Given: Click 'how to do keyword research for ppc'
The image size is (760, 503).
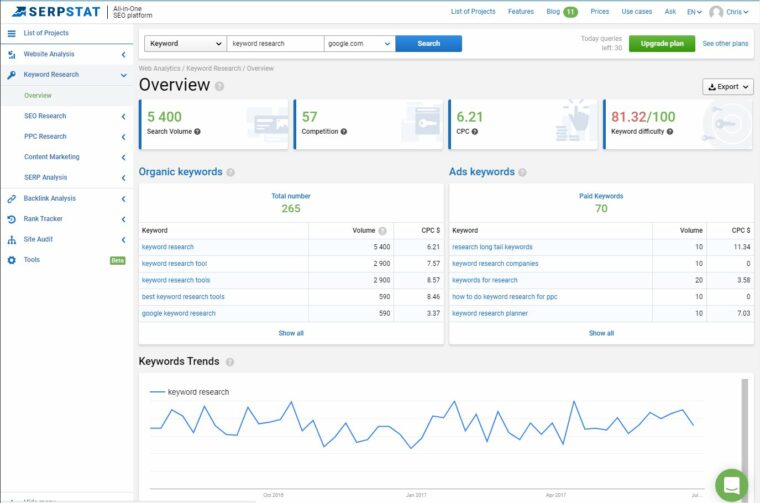Looking at the screenshot, I should coord(505,297).
